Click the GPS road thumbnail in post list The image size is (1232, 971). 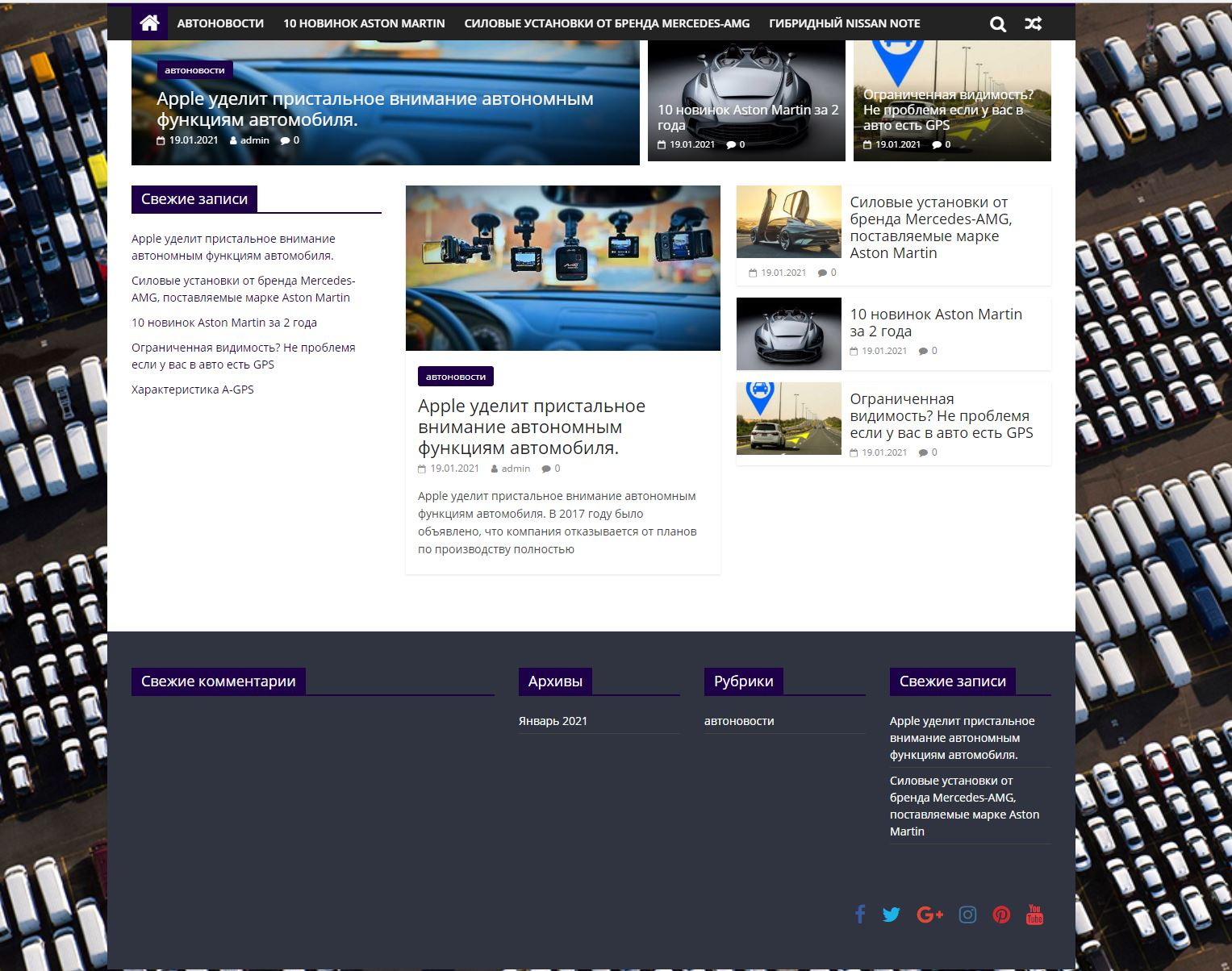coord(789,419)
